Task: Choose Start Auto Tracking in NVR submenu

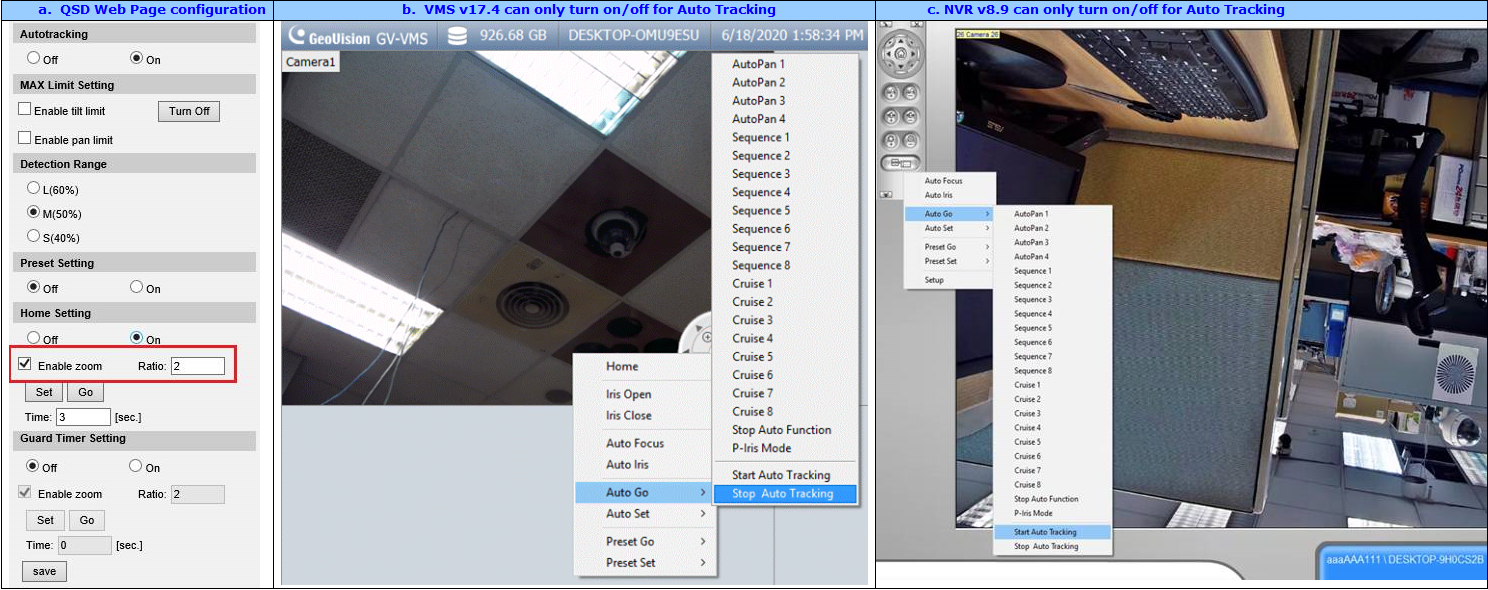Action: click(x=1053, y=532)
